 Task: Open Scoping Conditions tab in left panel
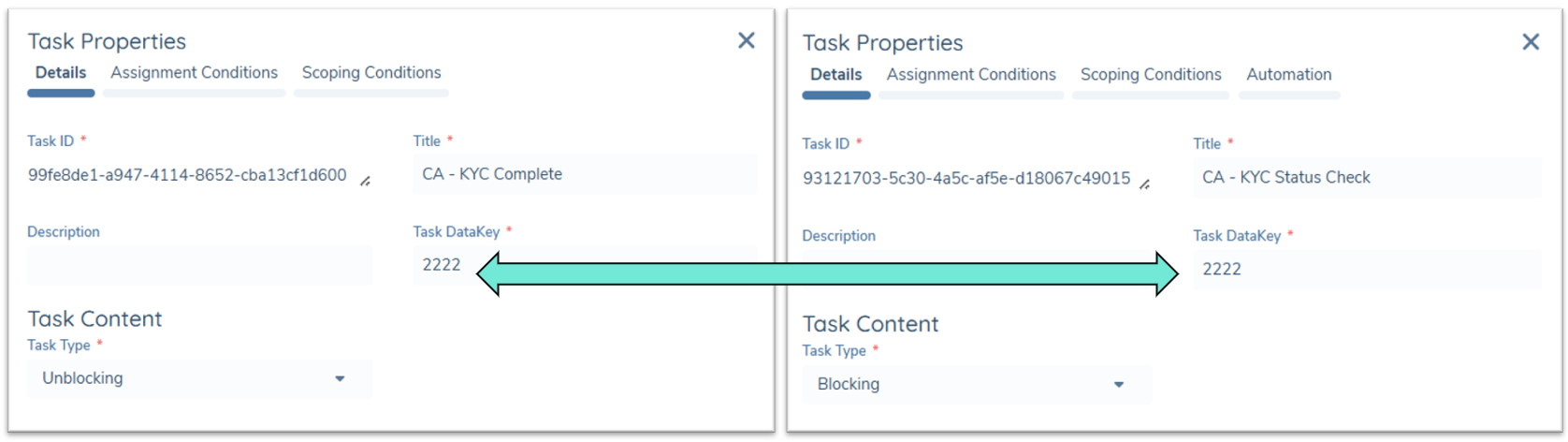point(370,73)
